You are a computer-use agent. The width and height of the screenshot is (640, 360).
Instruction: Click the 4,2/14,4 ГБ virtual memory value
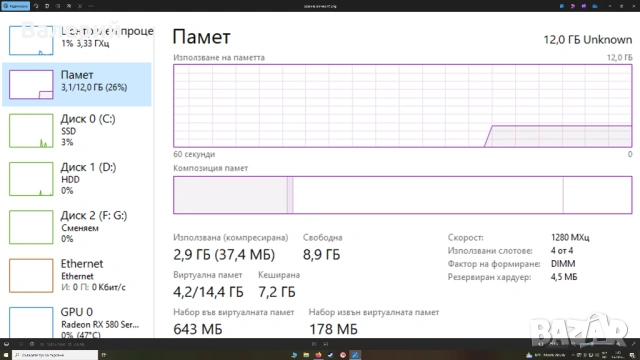click(x=208, y=292)
